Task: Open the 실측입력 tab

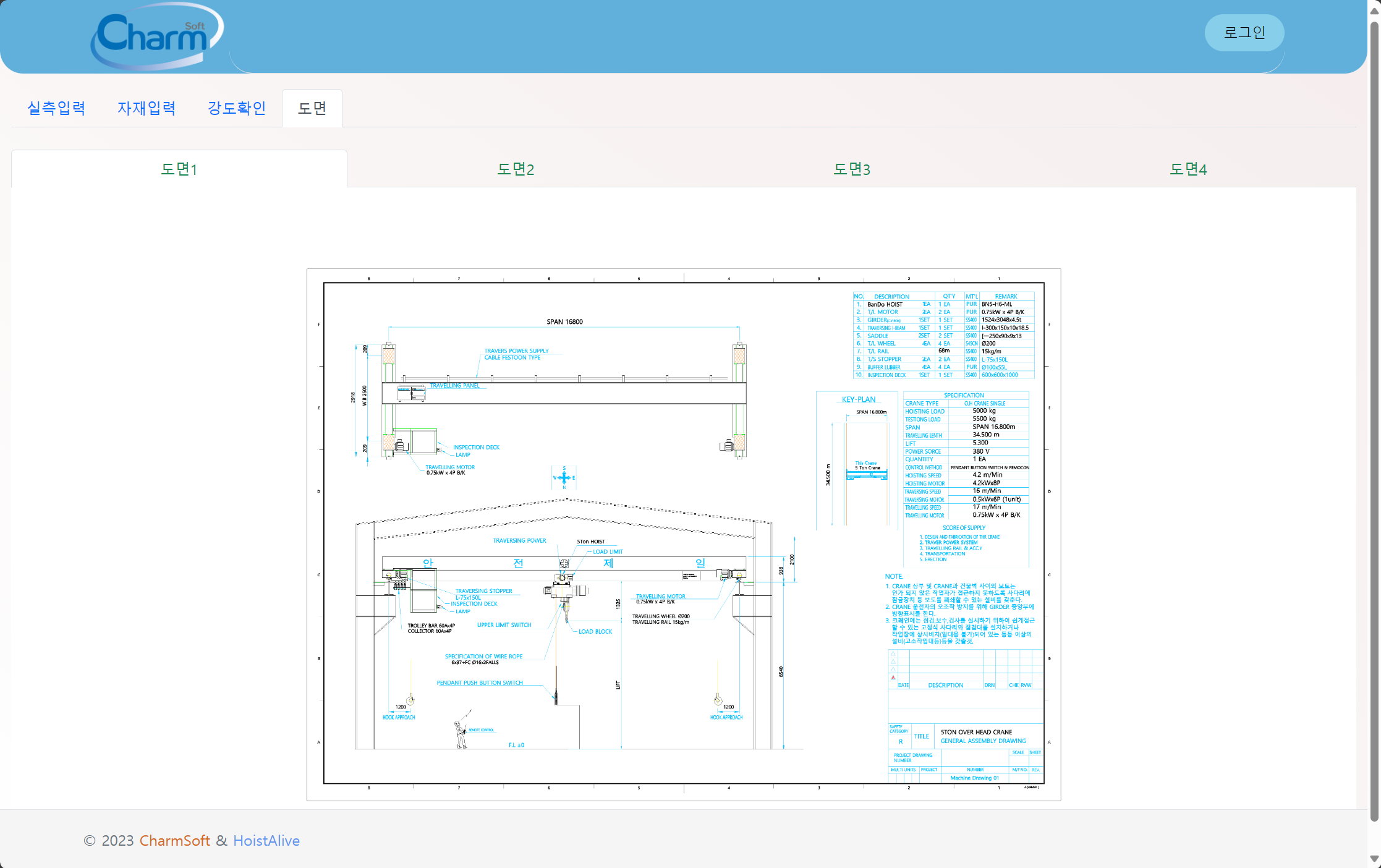Action: click(x=56, y=108)
